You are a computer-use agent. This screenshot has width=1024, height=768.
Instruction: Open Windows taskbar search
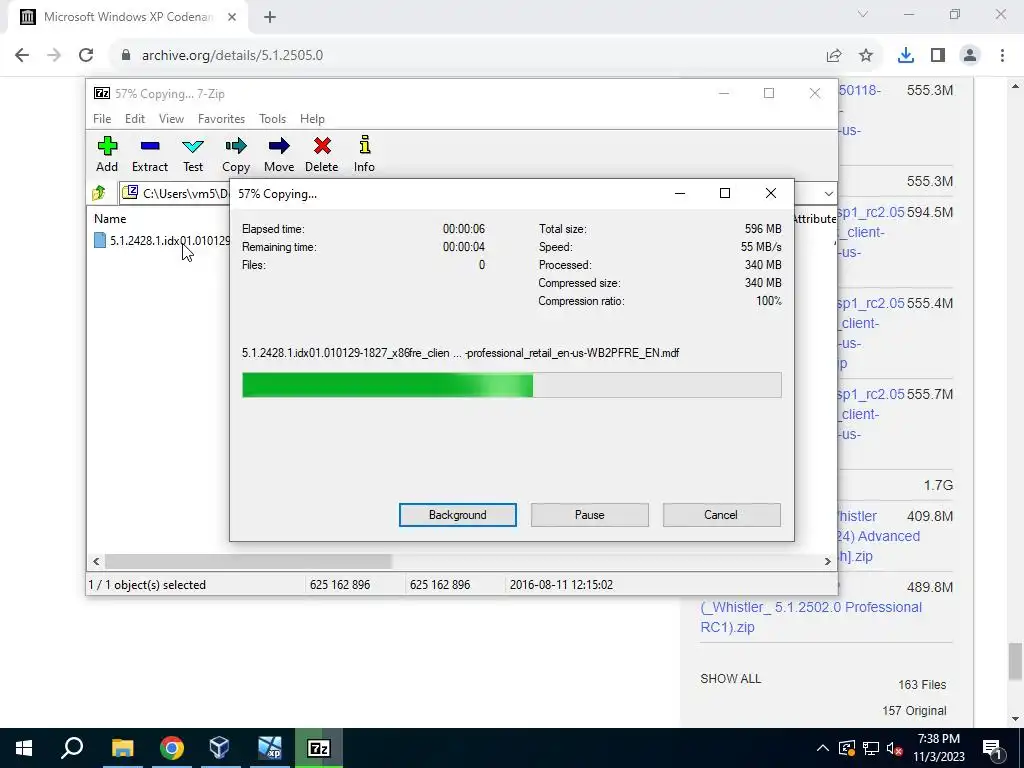pos(72,748)
